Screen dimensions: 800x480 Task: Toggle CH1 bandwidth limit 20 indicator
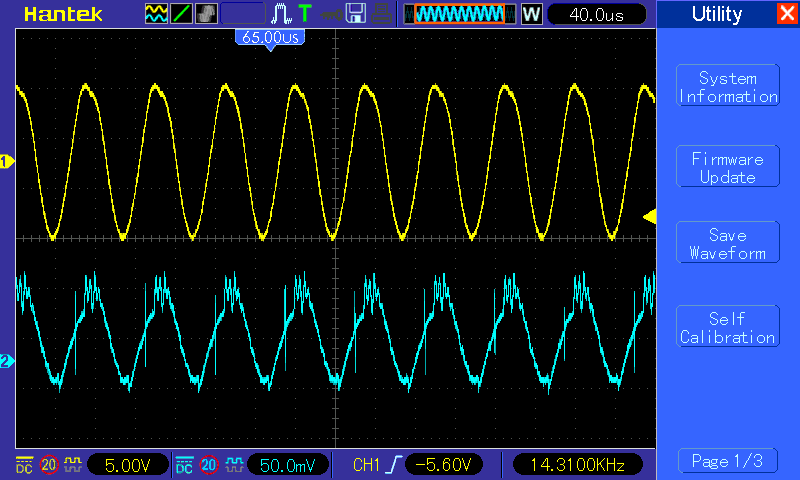(49, 465)
